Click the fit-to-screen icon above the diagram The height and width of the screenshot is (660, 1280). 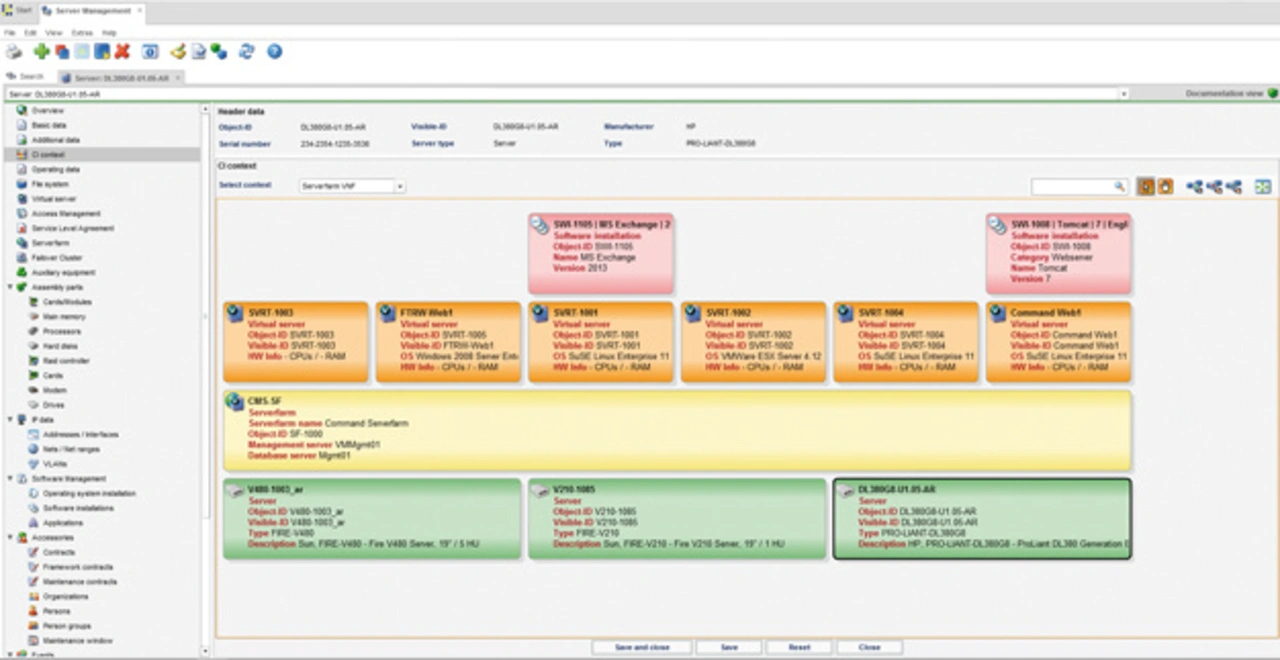[x=1263, y=187]
